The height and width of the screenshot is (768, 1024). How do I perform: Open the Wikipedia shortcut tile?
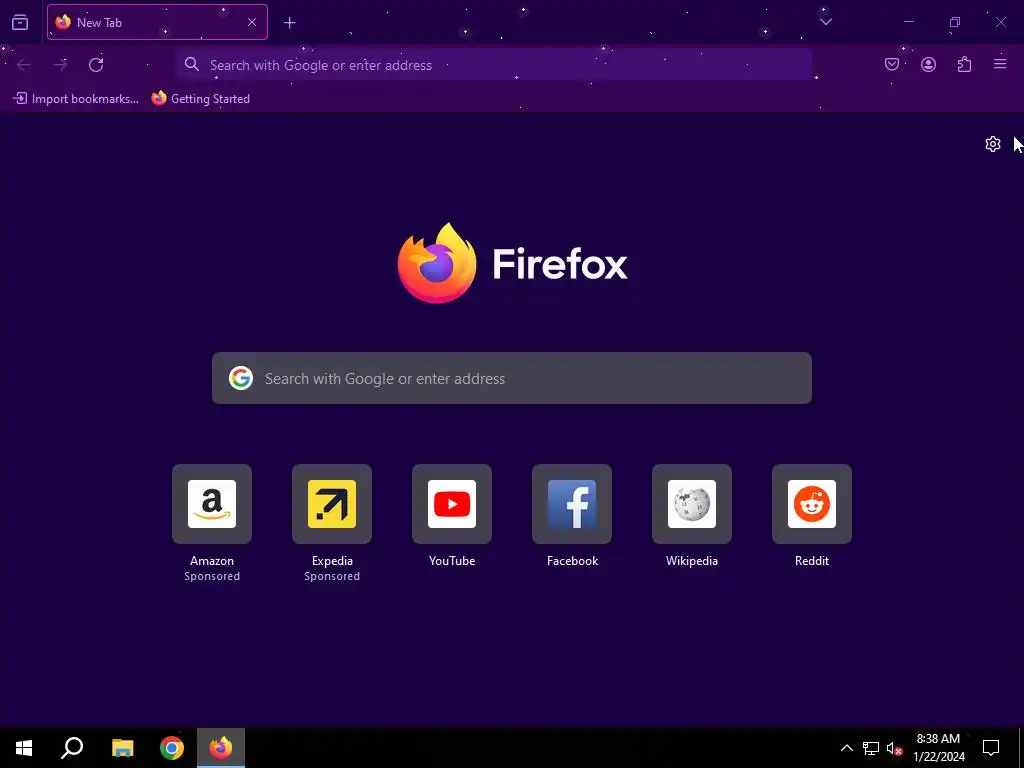coord(692,504)
